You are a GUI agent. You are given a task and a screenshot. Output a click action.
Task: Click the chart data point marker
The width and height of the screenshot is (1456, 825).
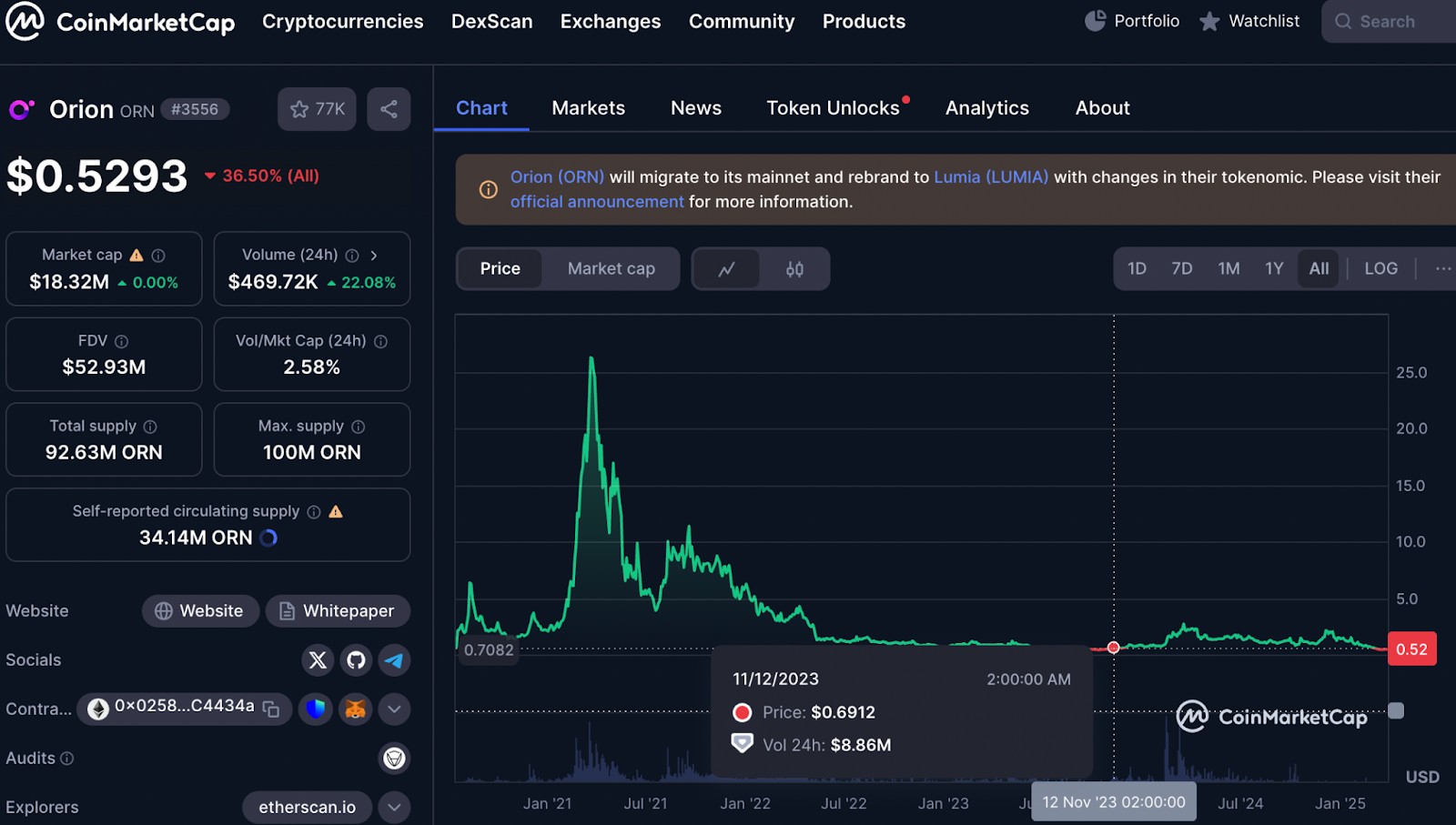1114,648
